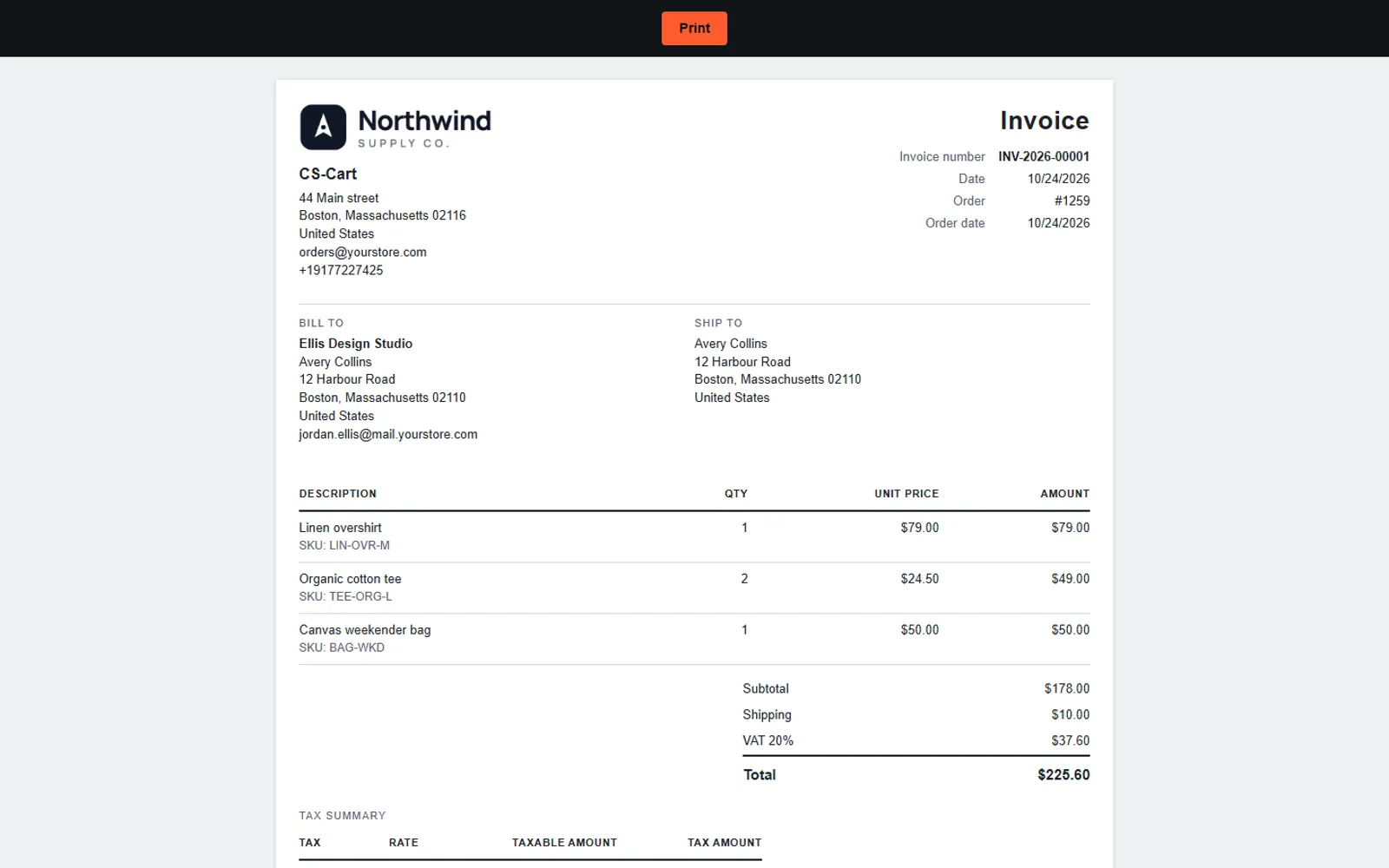Click SKU: LIN-OVR-M text
Screen dimensions: 1389x868
[x=345, y=545]
